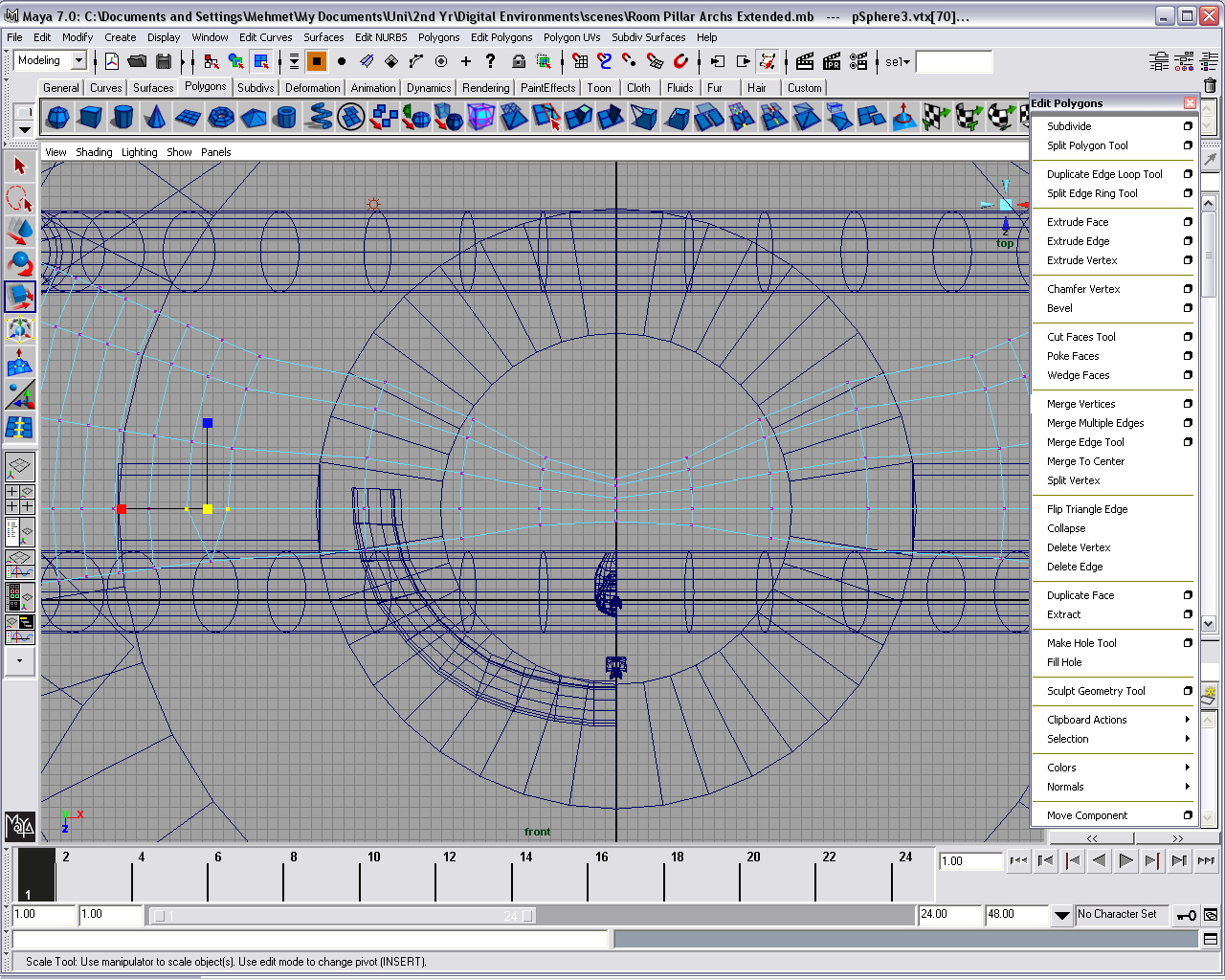Viewport: 1225px width, 980px height.
Task: Select the polygon cube primitive shelf icon
Action: pos(90,118)
